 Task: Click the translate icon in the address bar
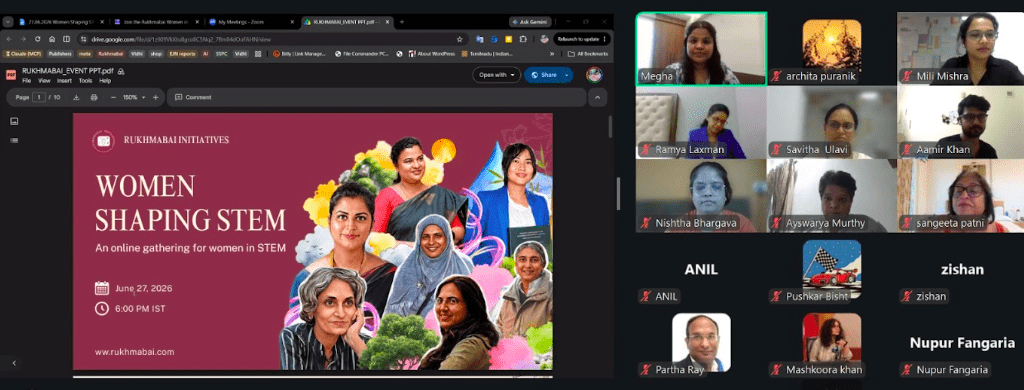(x=479, y=39)
